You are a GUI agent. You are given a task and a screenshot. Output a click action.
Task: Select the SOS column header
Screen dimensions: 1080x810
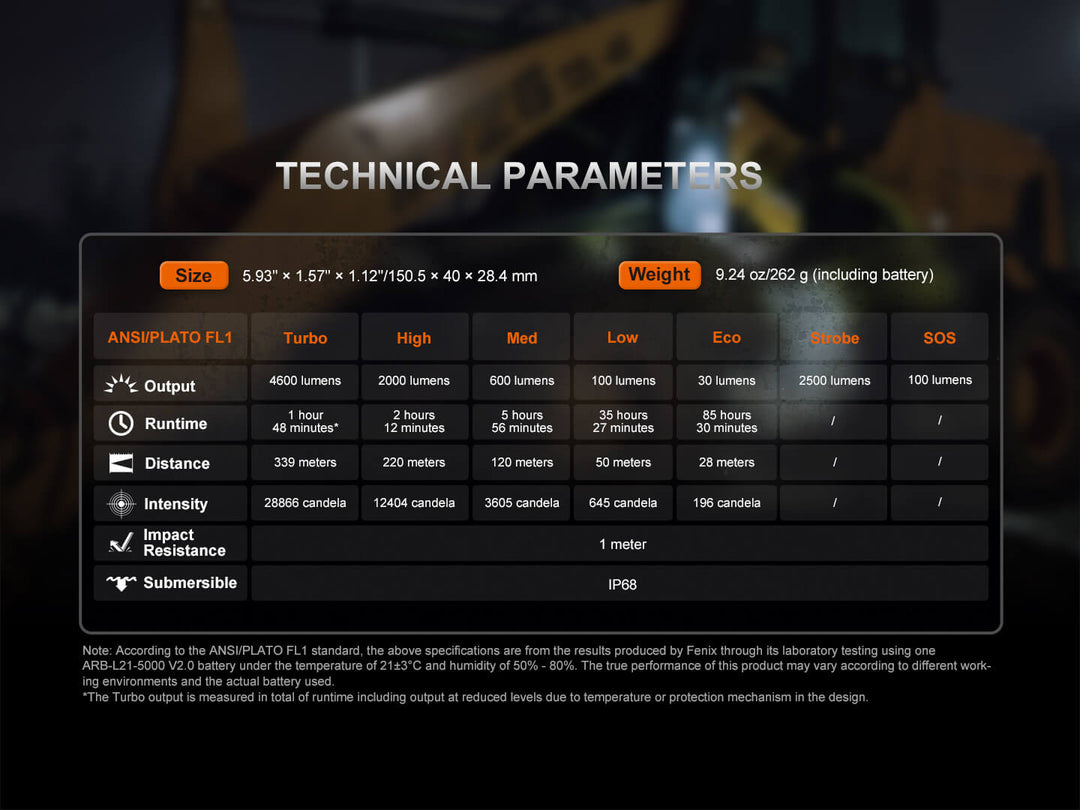(x=939, y=337)
